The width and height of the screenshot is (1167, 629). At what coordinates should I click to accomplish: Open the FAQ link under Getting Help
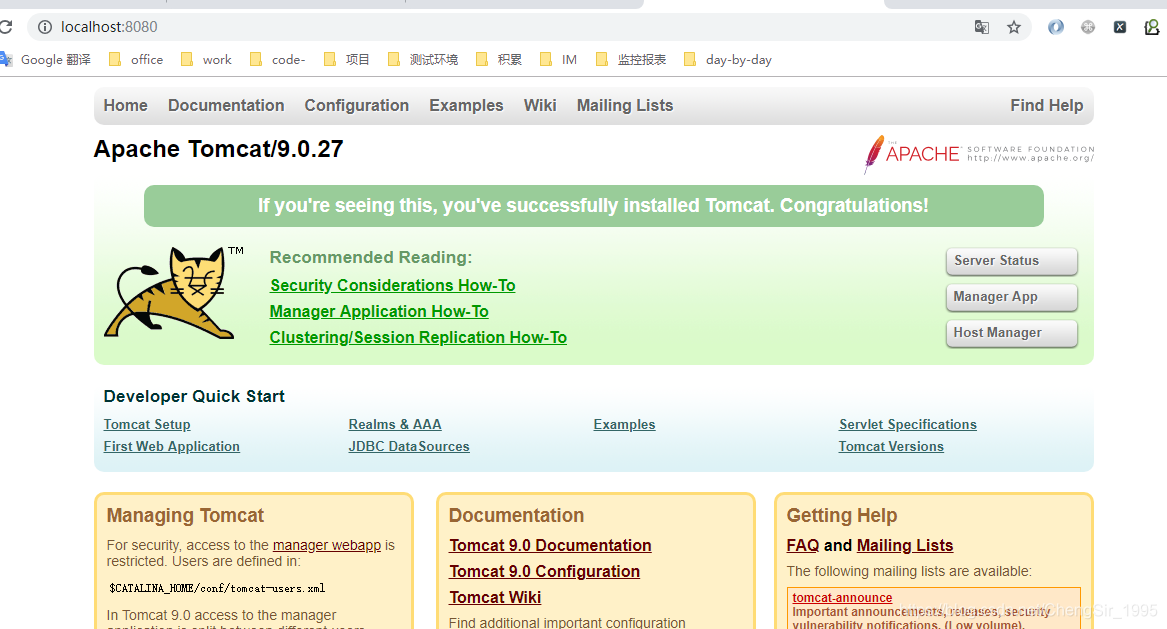tap(802, 546)
